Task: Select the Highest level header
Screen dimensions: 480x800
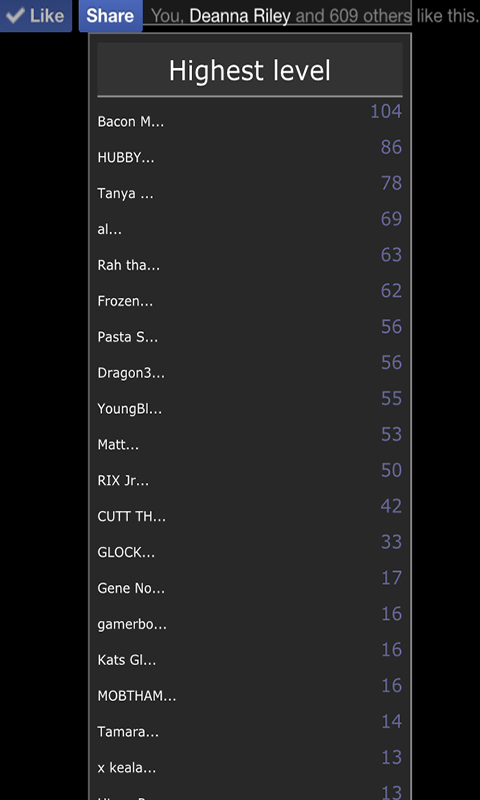Action: 250,70
